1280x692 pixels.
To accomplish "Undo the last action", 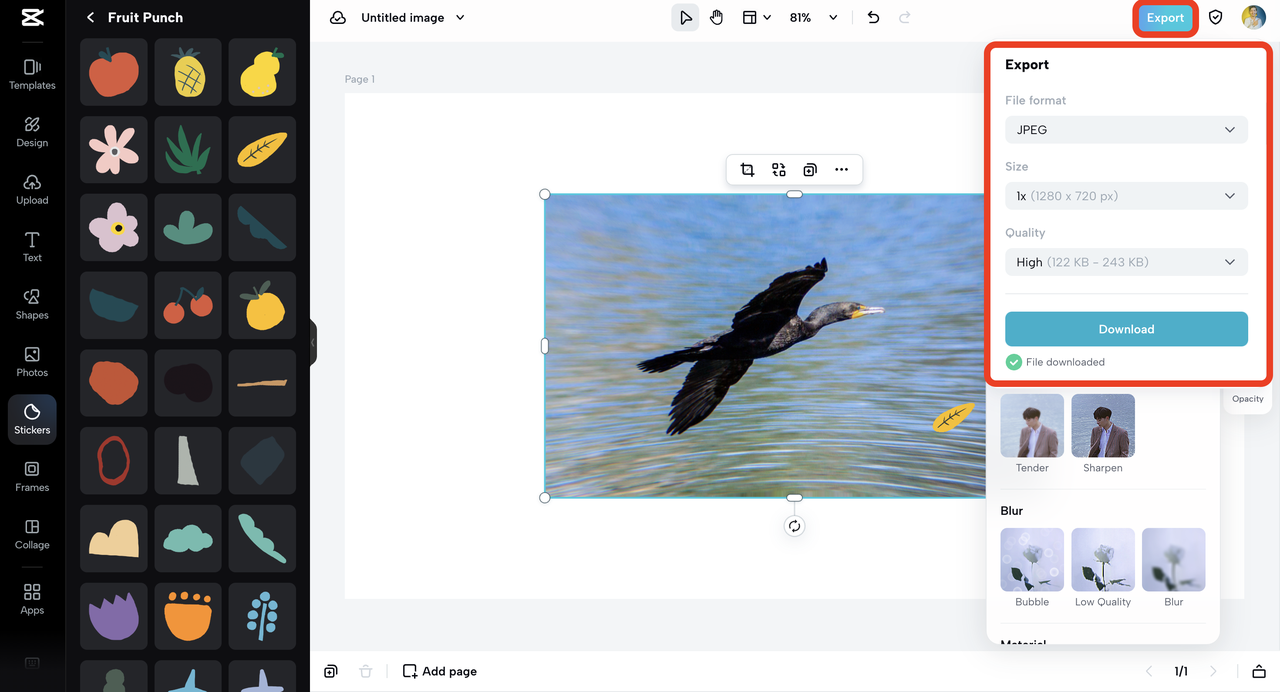I will (x=873, y=18).
